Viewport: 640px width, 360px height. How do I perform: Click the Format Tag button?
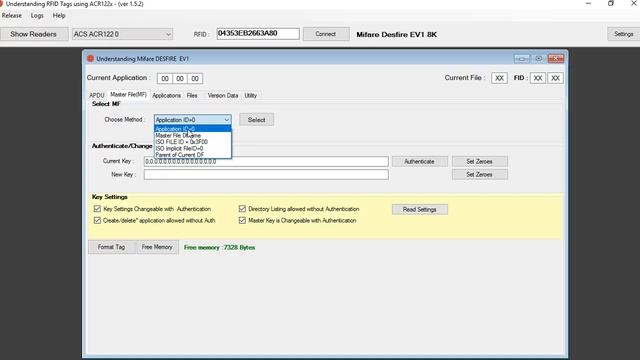[111, 247]
